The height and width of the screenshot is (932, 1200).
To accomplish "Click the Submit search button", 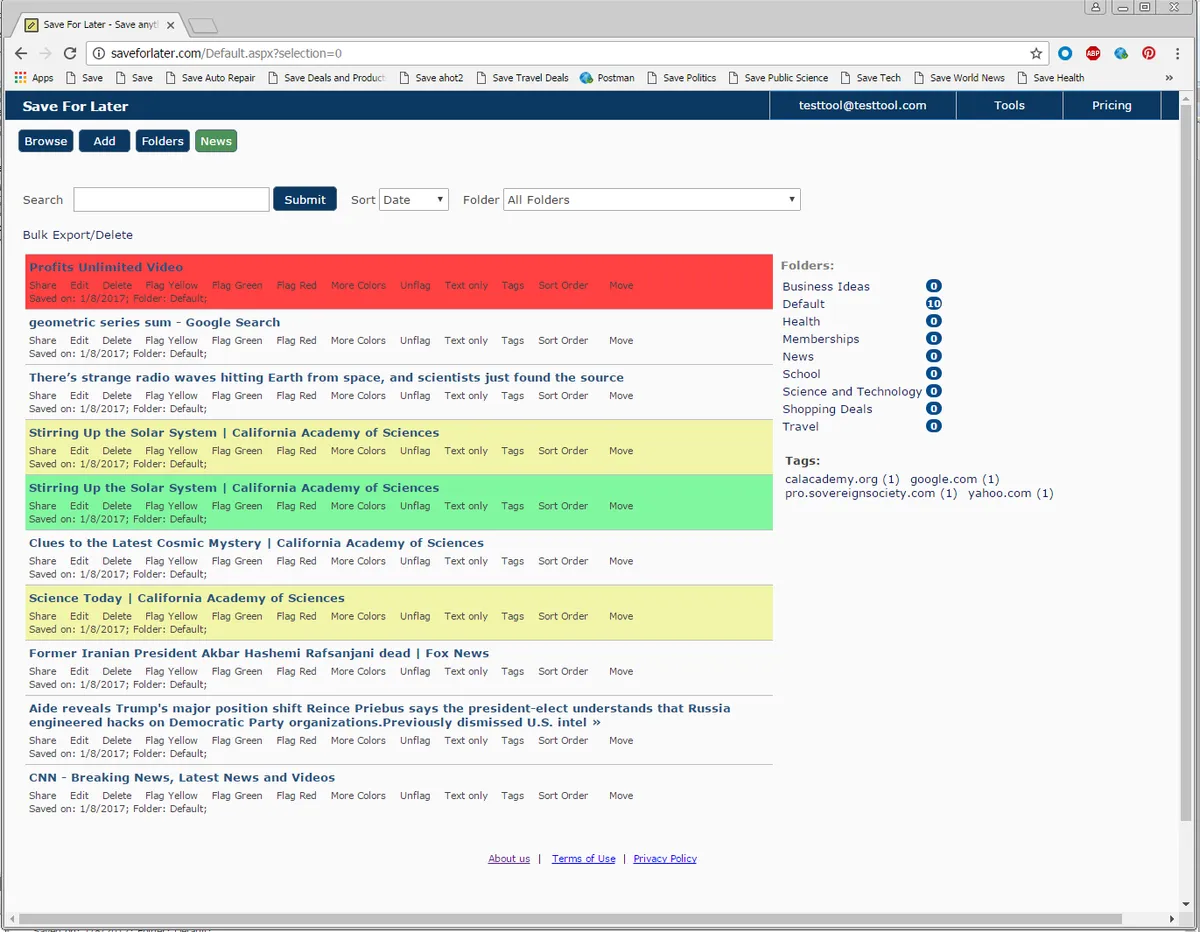I will coord(304,199).
